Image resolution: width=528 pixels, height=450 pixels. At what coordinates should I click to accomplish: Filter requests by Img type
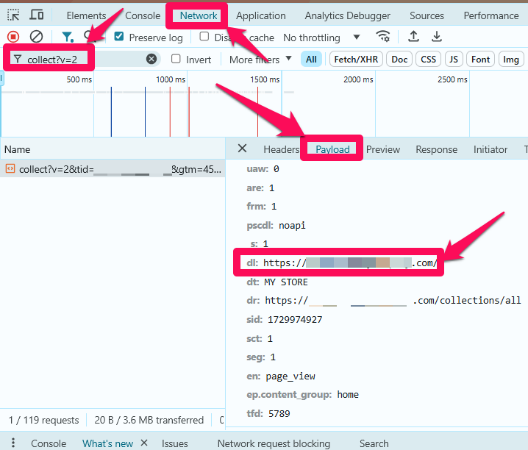pyautogui.click(x=511, y=59)
